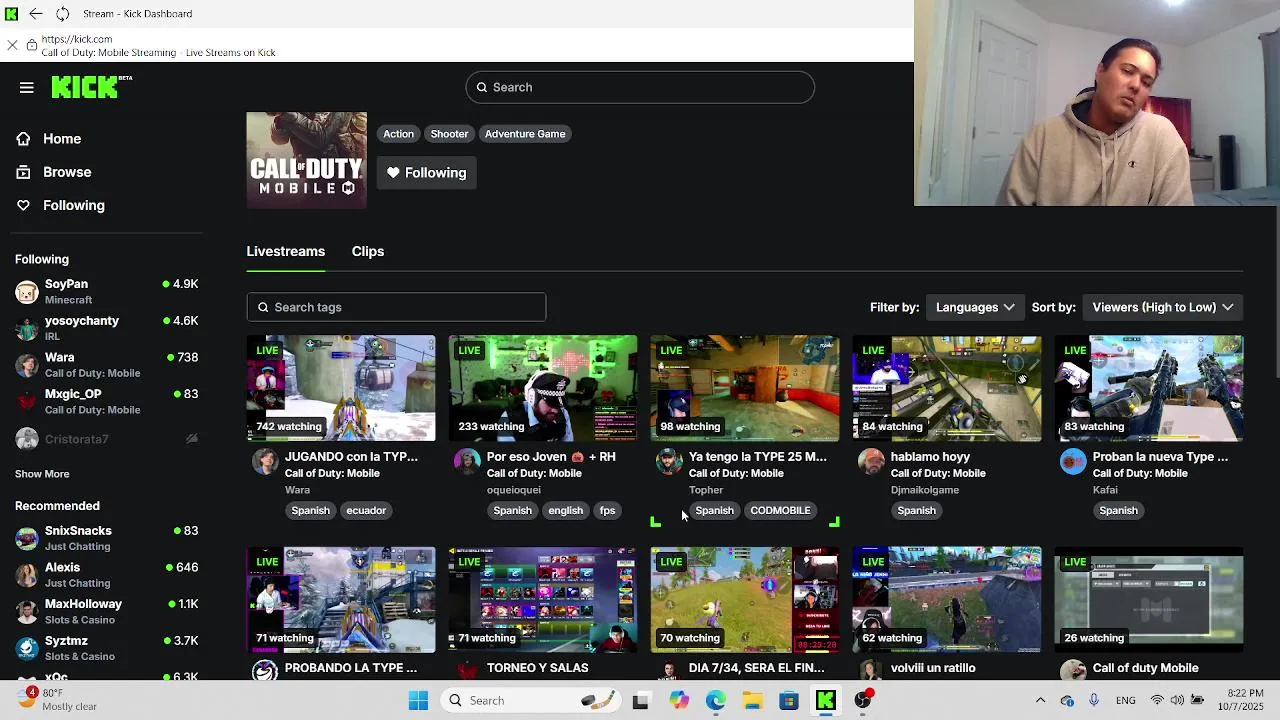This screenshot has width=1280, height=720.
Task: Click Kafai streamer avatar icon
Action: pos(1073,461)
